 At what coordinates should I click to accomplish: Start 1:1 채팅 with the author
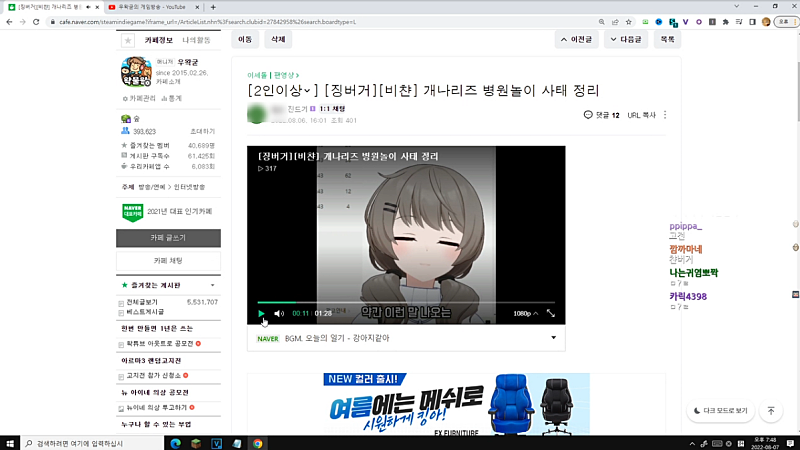coord(332,109)
